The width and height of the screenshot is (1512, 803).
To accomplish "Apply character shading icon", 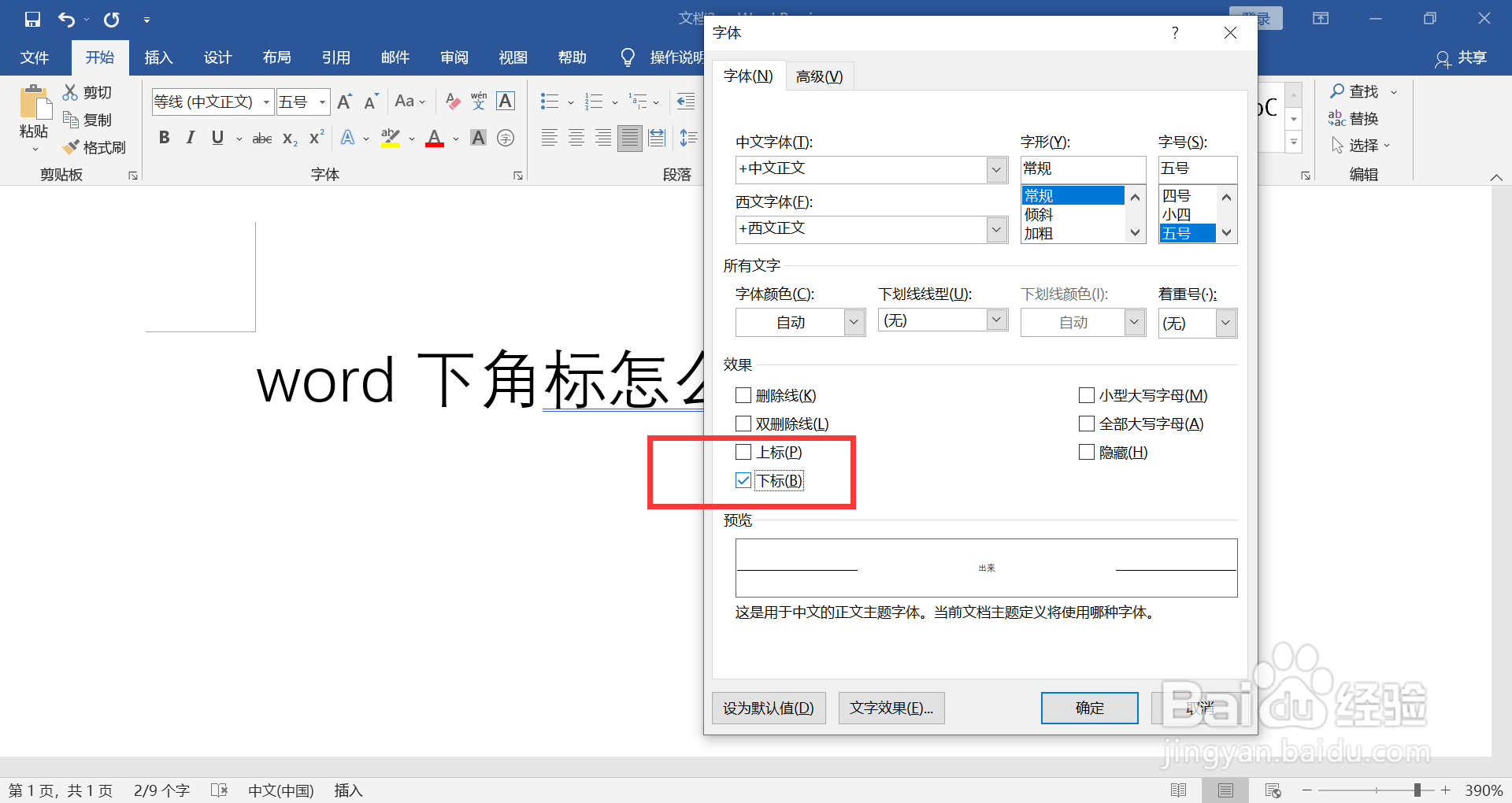I will click(x=478, y=138).
